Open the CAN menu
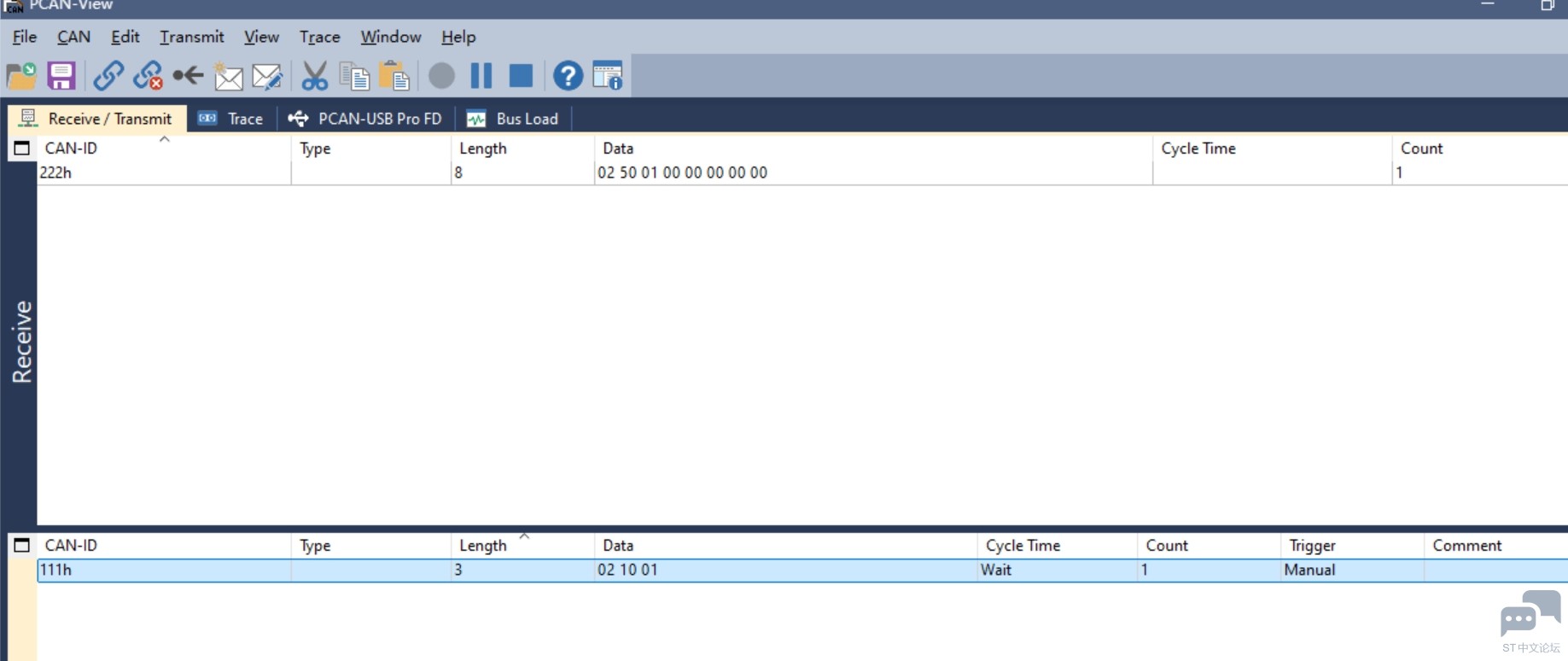This screenshot has height=661, width=1568. pyautogui.click(x=73, y=37)
